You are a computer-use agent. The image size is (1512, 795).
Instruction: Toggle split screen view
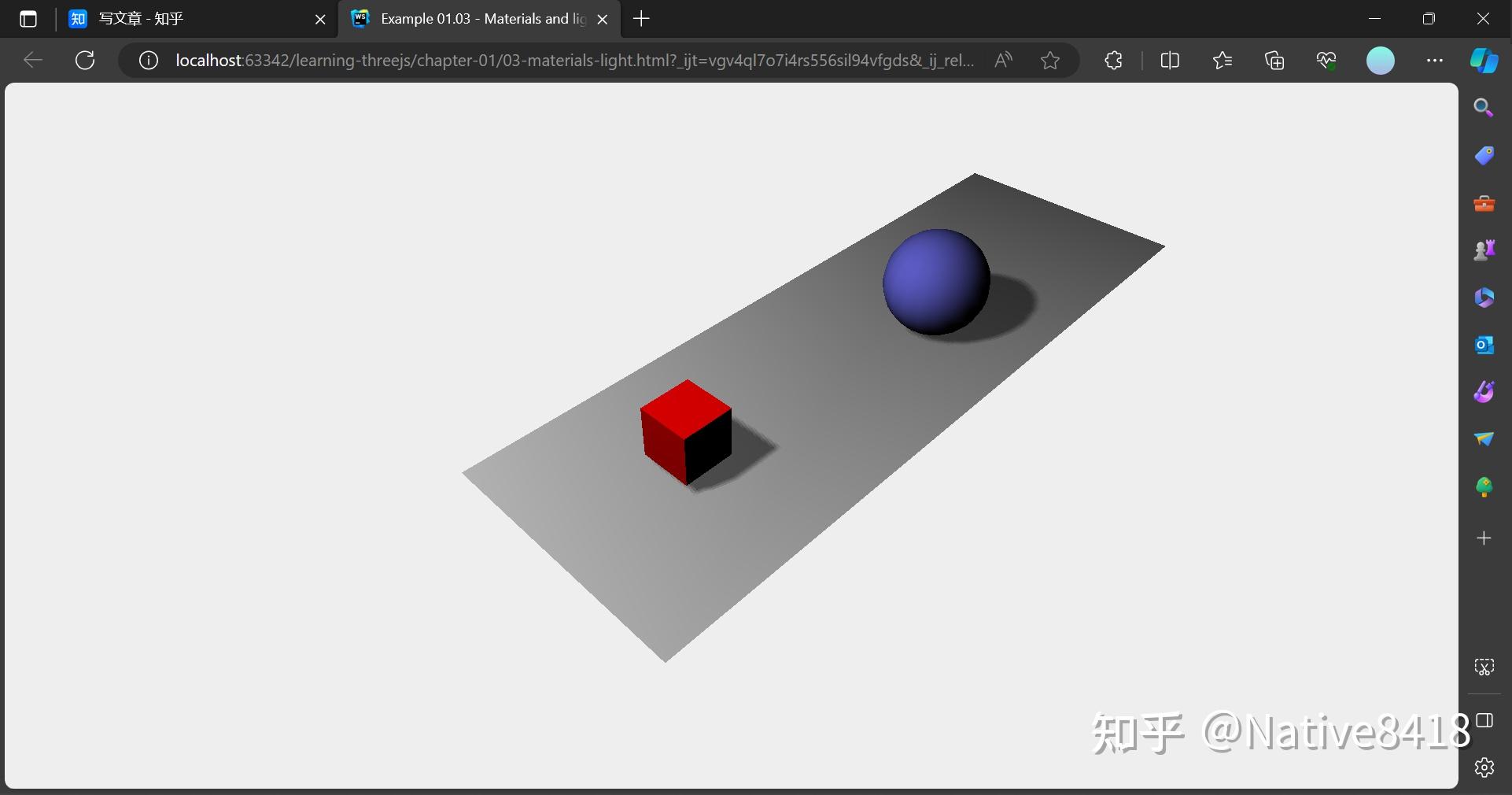(x=1170, y=61)
